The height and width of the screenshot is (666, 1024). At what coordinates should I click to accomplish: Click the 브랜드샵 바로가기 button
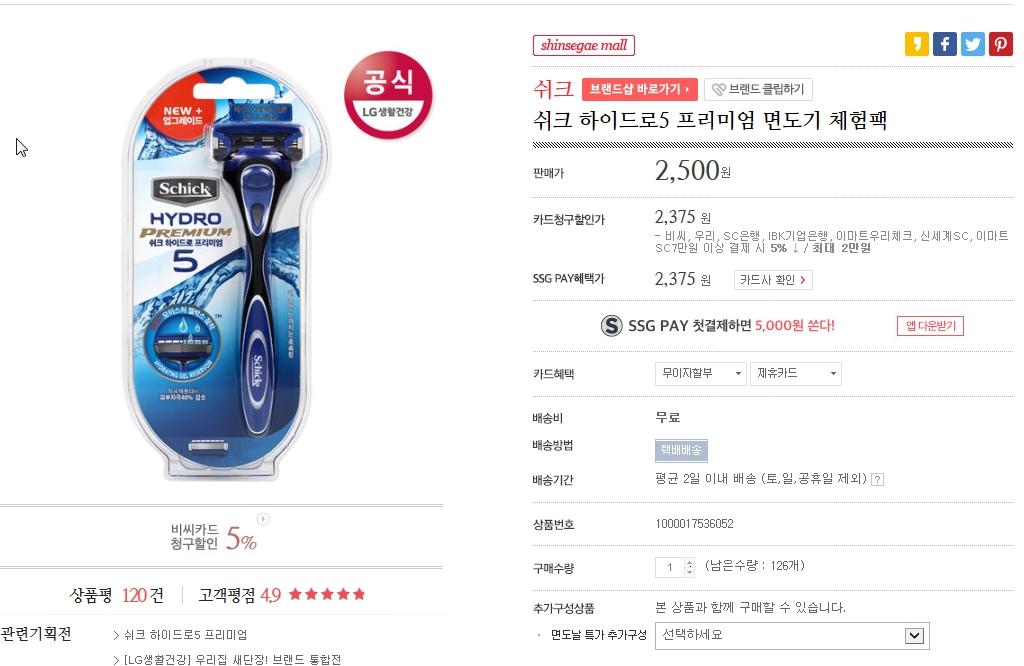(639, 89)
